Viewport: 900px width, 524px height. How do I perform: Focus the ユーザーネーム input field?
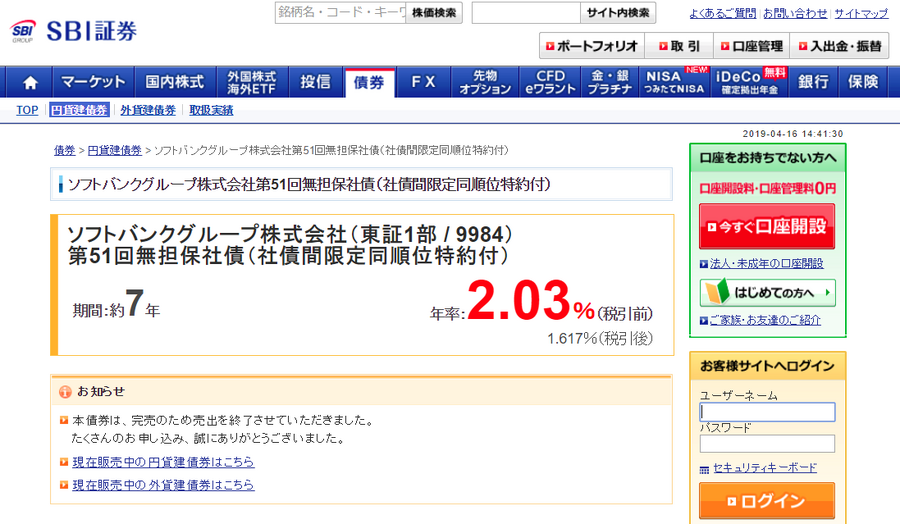click(767, 412)
